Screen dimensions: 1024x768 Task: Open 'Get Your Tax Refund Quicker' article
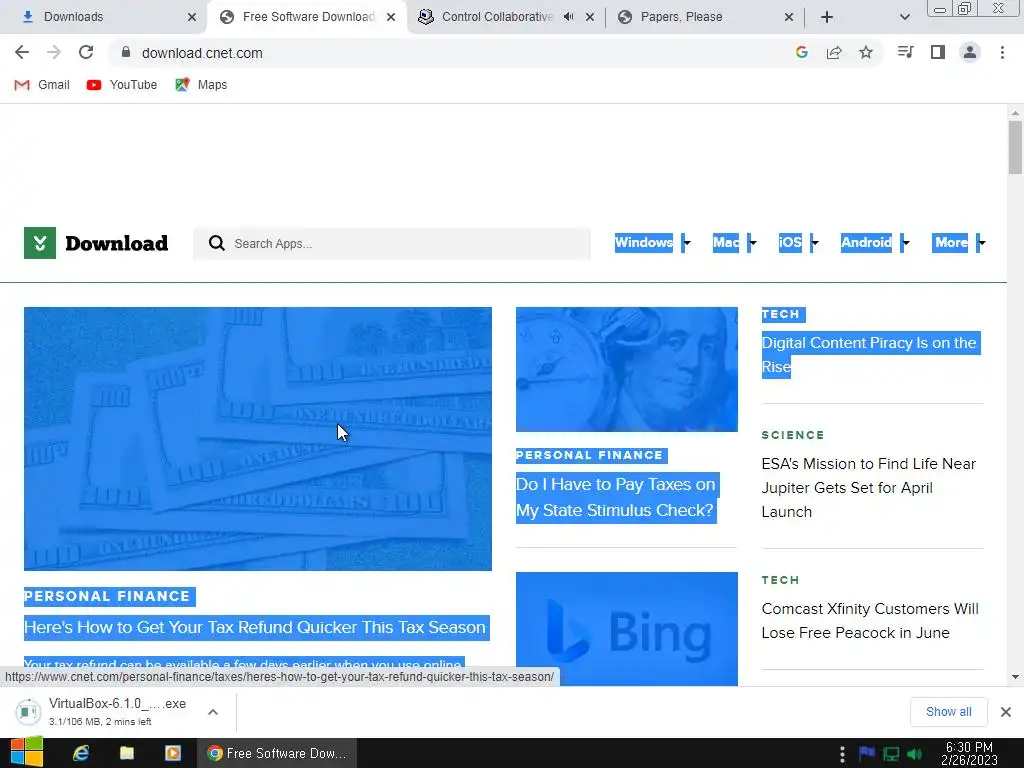(x=255, y=628)
